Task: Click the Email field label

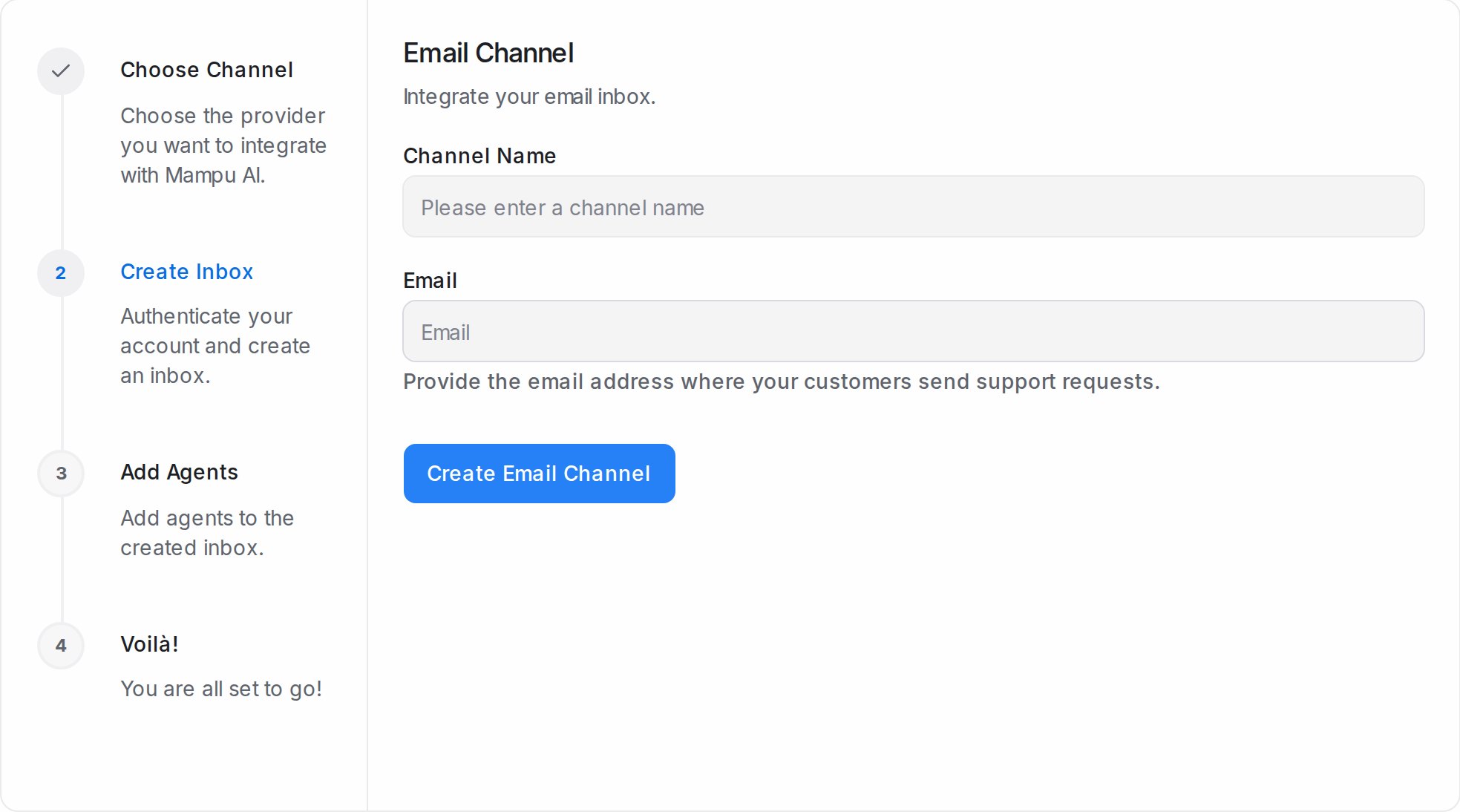Action: (430, 281)
